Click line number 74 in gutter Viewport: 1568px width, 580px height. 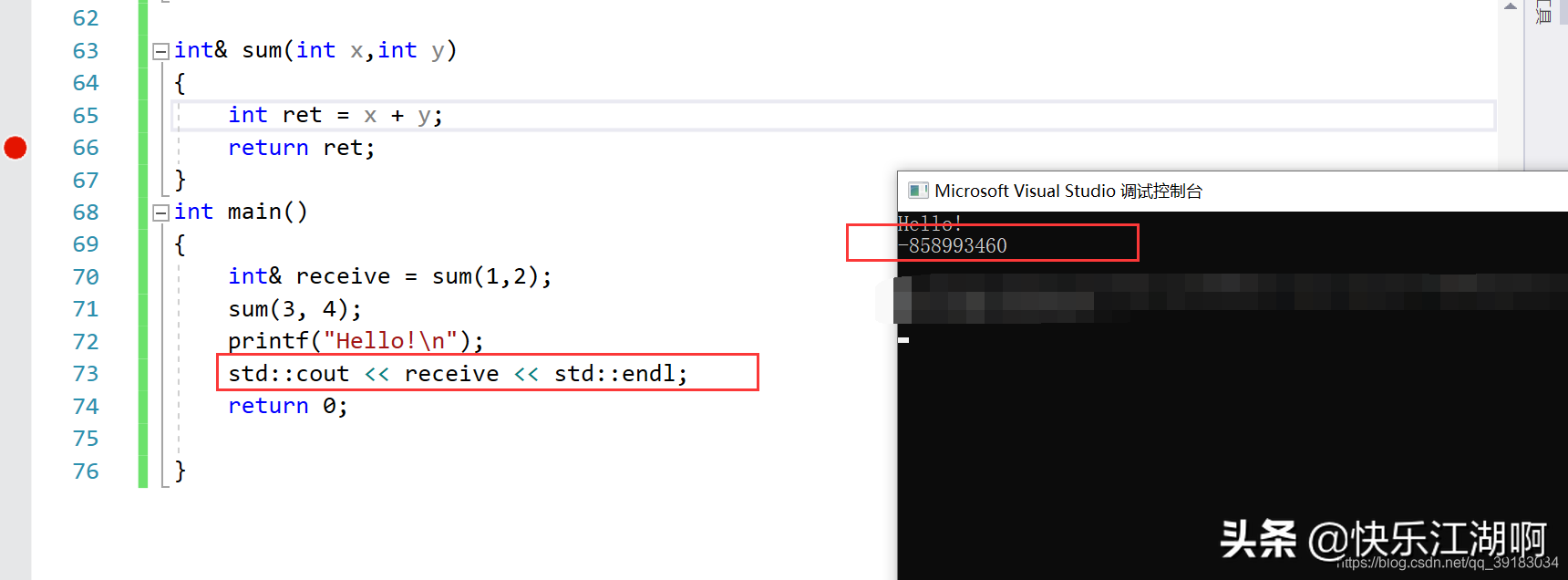[x=86, y=407]
